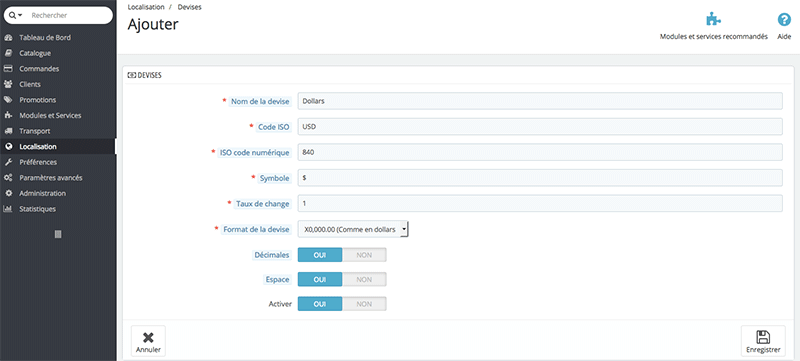Click the Symbole input field
Screen dimensions: 800x361
click(540, 177)
